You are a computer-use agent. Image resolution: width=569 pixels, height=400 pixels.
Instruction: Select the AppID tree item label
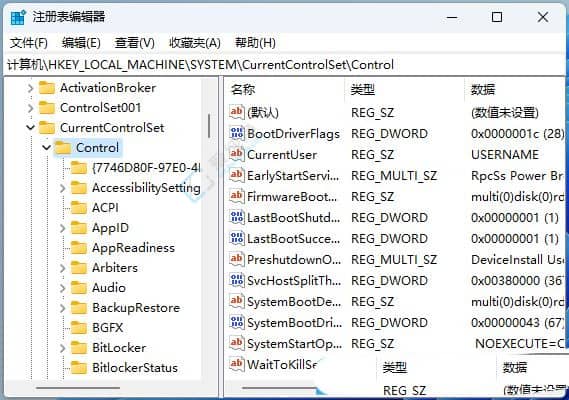tap(110, 228)
